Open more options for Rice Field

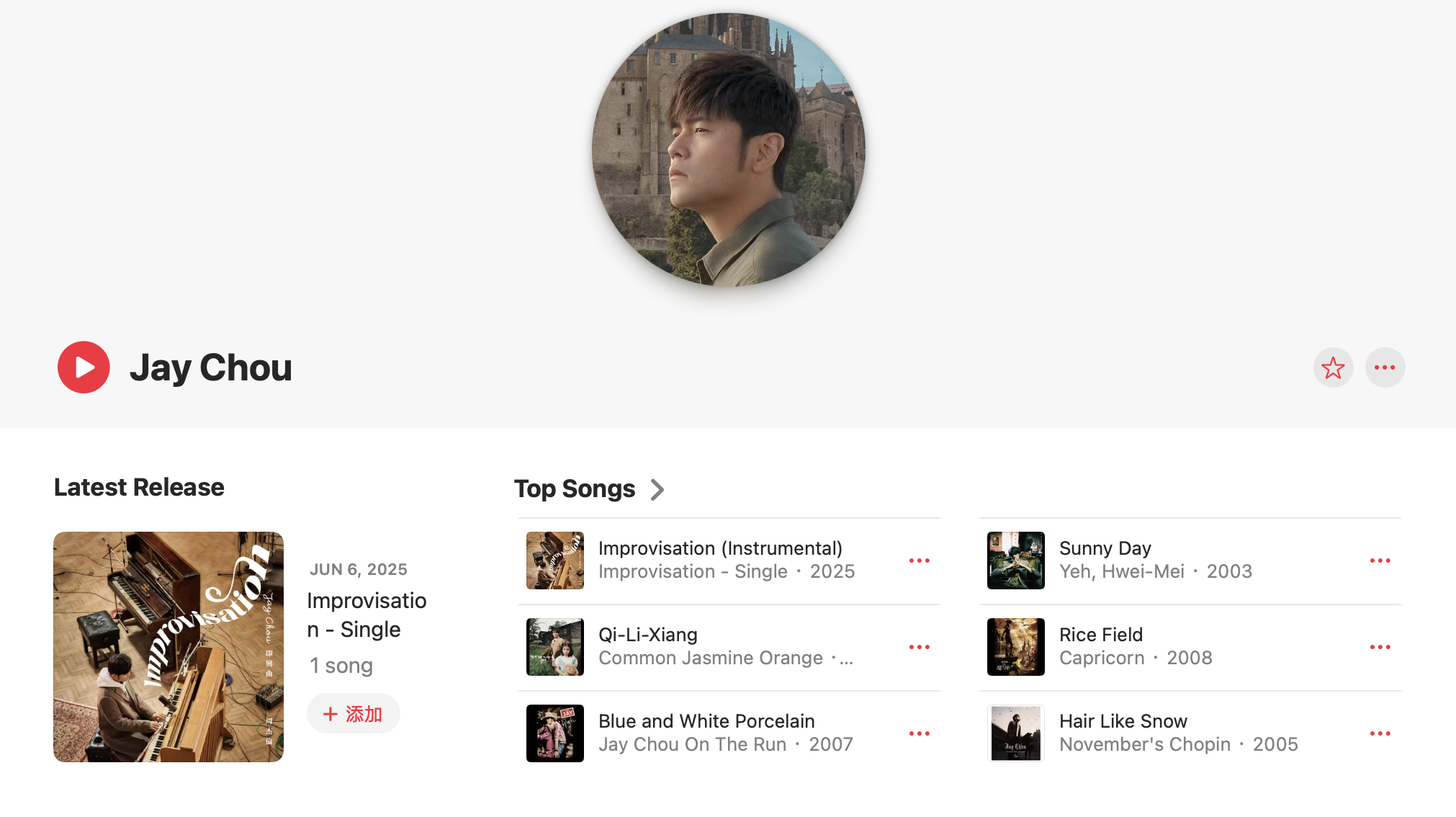coord(1380,647)
